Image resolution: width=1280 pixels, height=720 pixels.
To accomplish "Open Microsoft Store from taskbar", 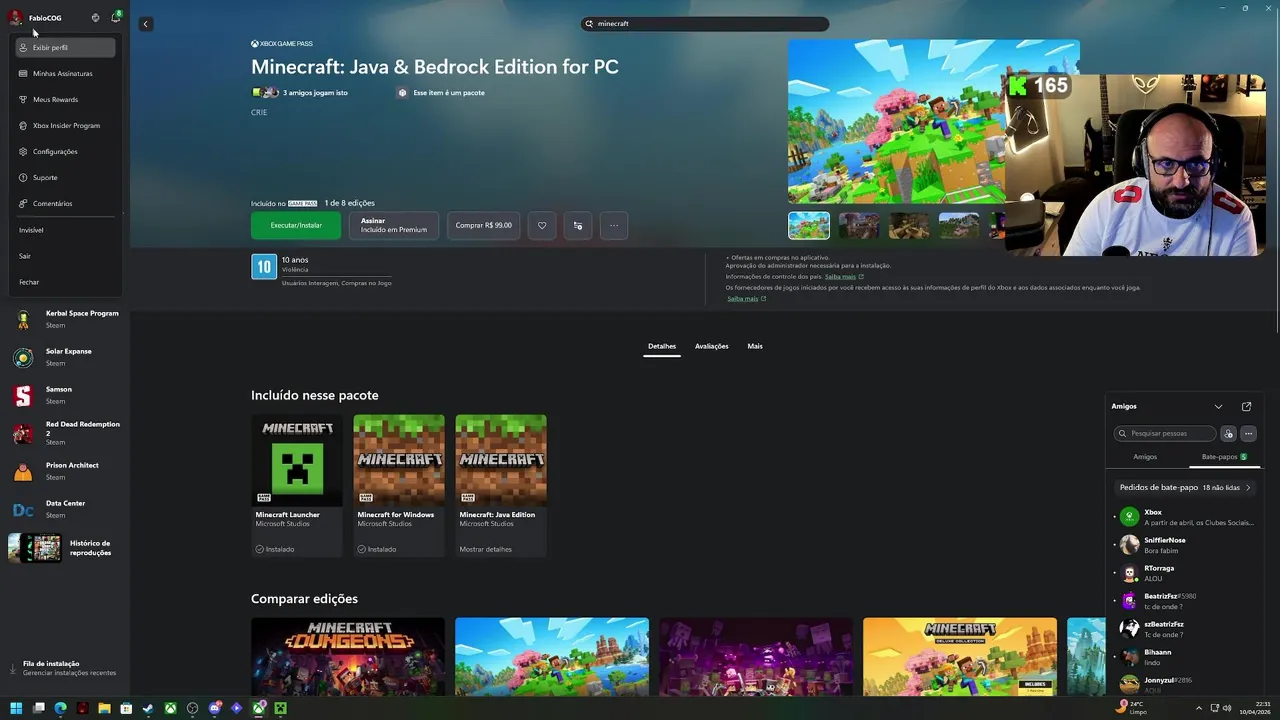I will [126, 708].
